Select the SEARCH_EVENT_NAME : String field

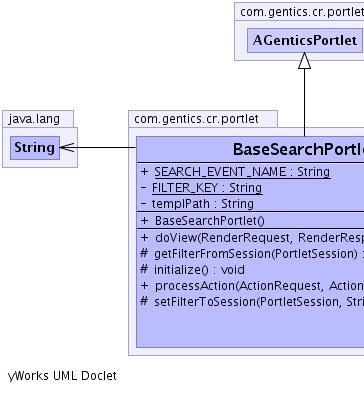point(242,172)
